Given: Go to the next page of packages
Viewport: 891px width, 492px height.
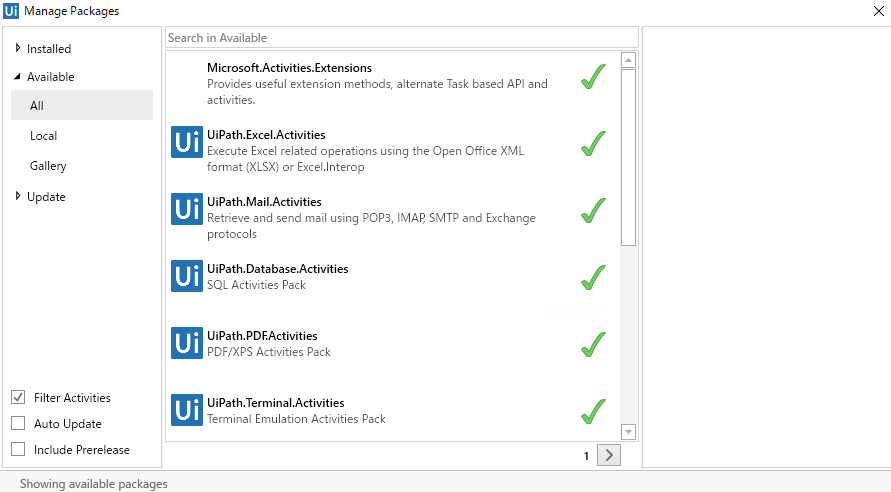Looking at the screenshot, I should point(609,455).
